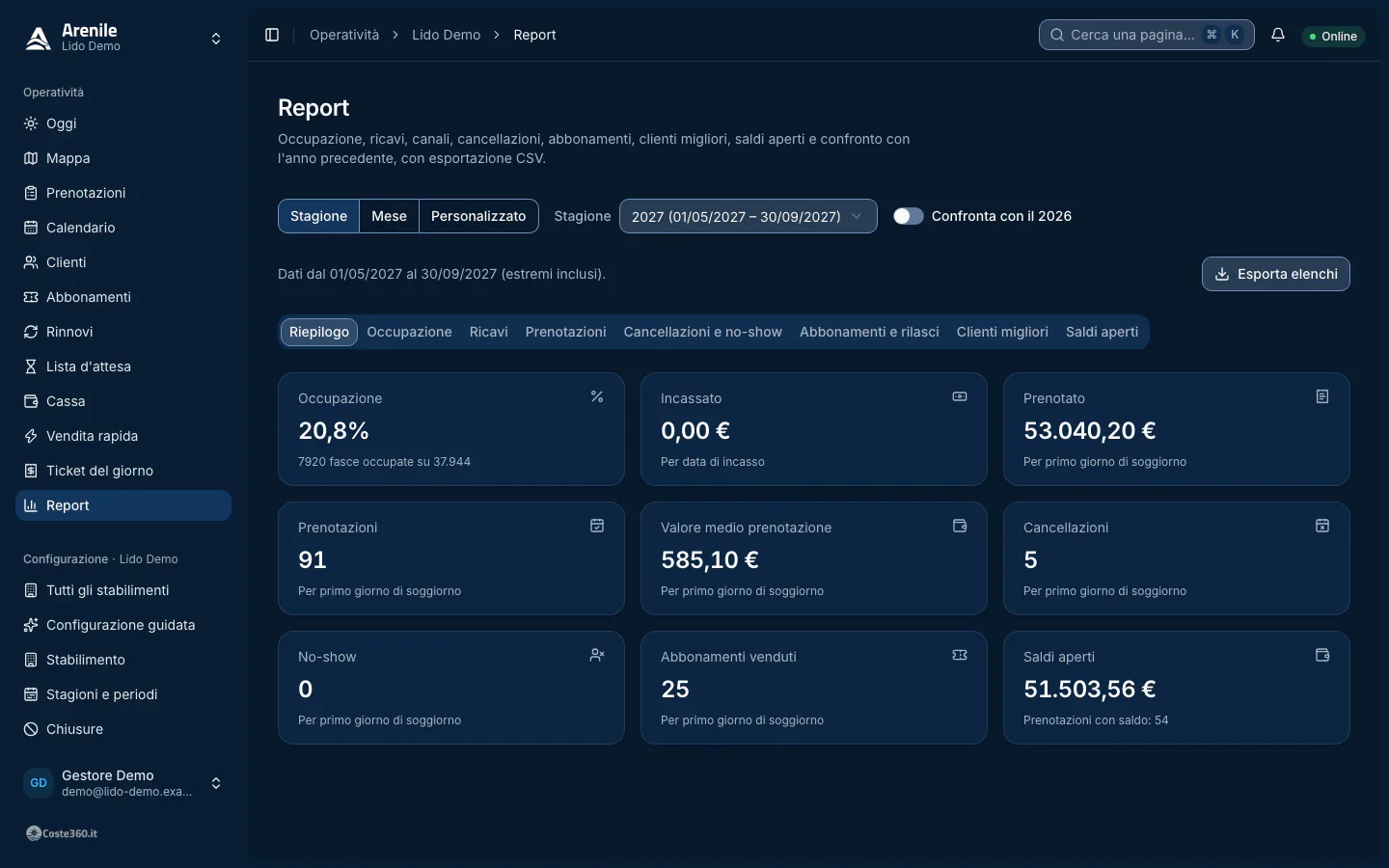Click the Cassa wallet icon
The width and height of the screenshot is (1389, 868).
(x=31, y=401)
